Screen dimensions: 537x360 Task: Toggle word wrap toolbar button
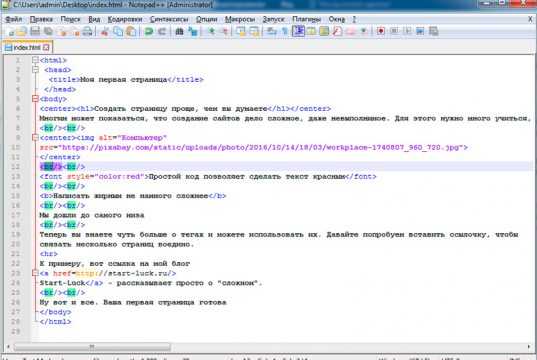coord(272,32)
